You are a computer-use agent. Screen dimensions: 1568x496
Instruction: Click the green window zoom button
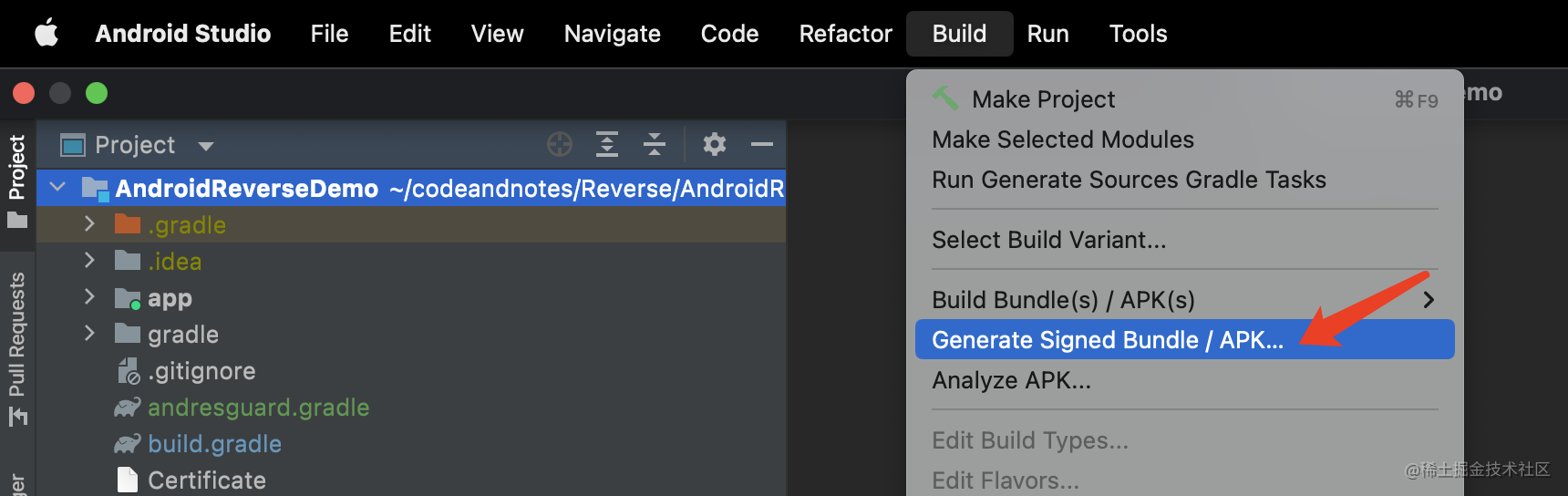[x=97, y=93]
